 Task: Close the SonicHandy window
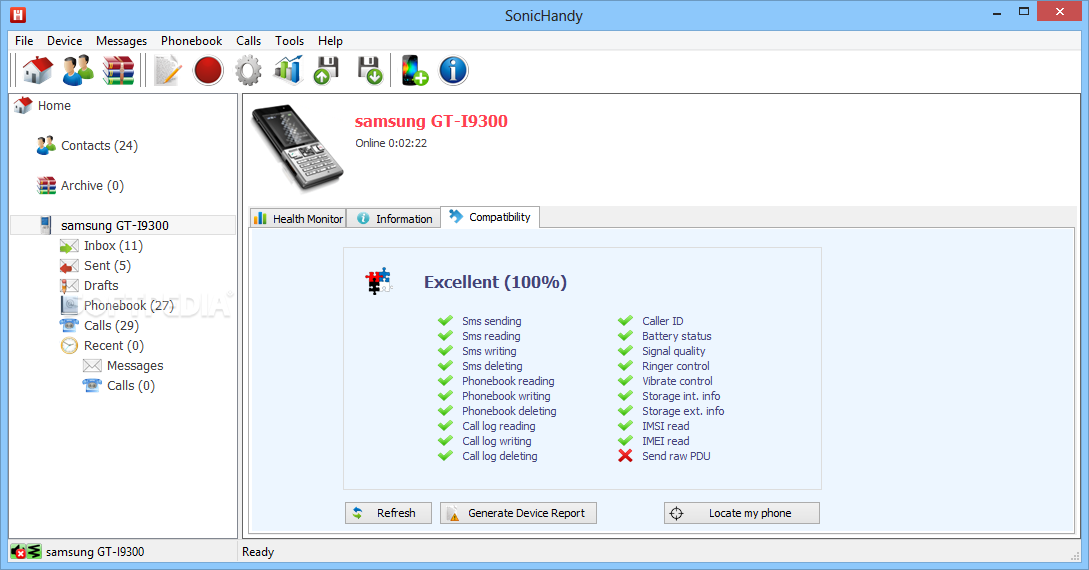[1060, 12]
